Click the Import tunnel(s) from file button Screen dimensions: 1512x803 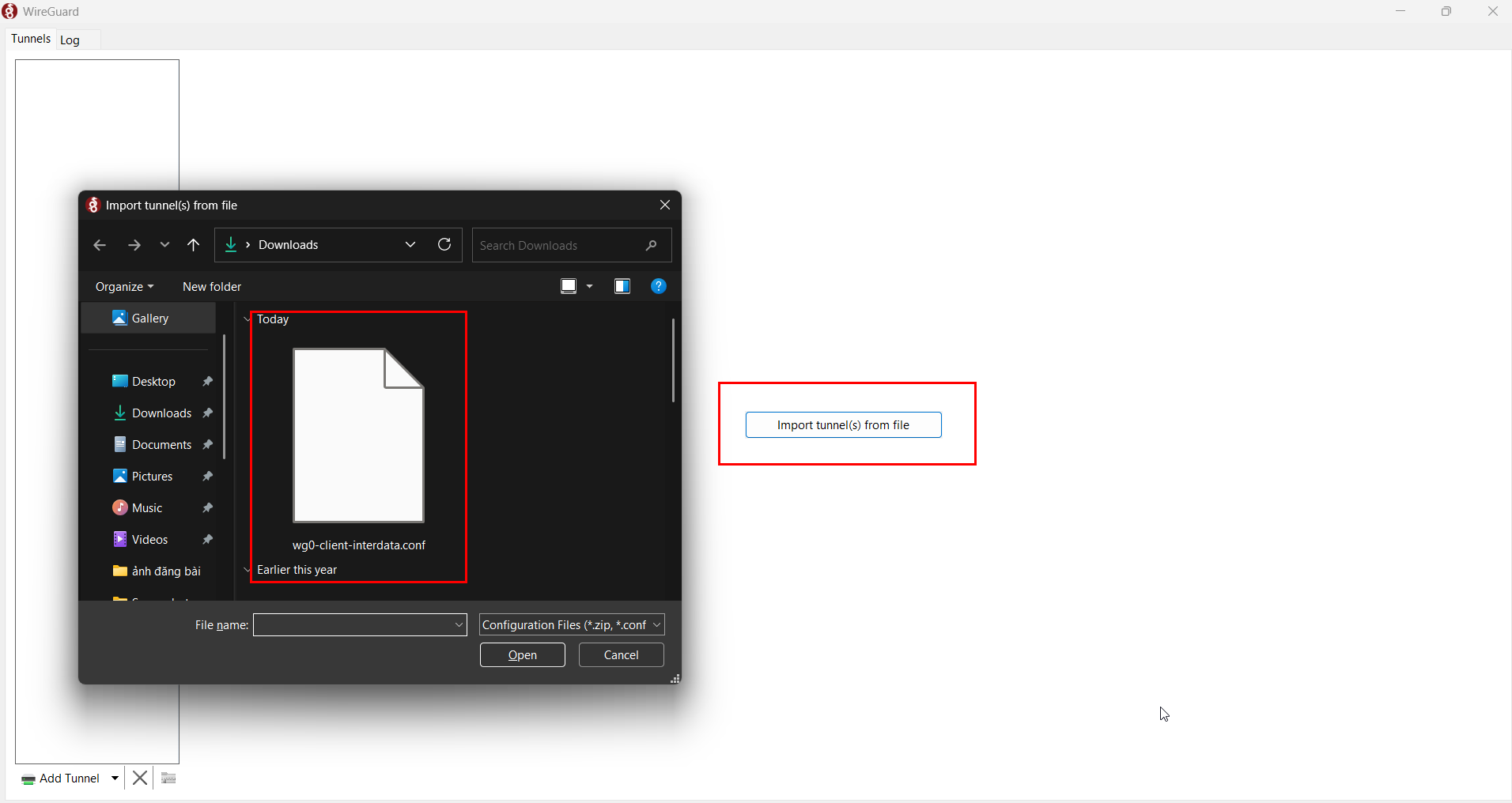pyautogui.click(x=843, y=425)
